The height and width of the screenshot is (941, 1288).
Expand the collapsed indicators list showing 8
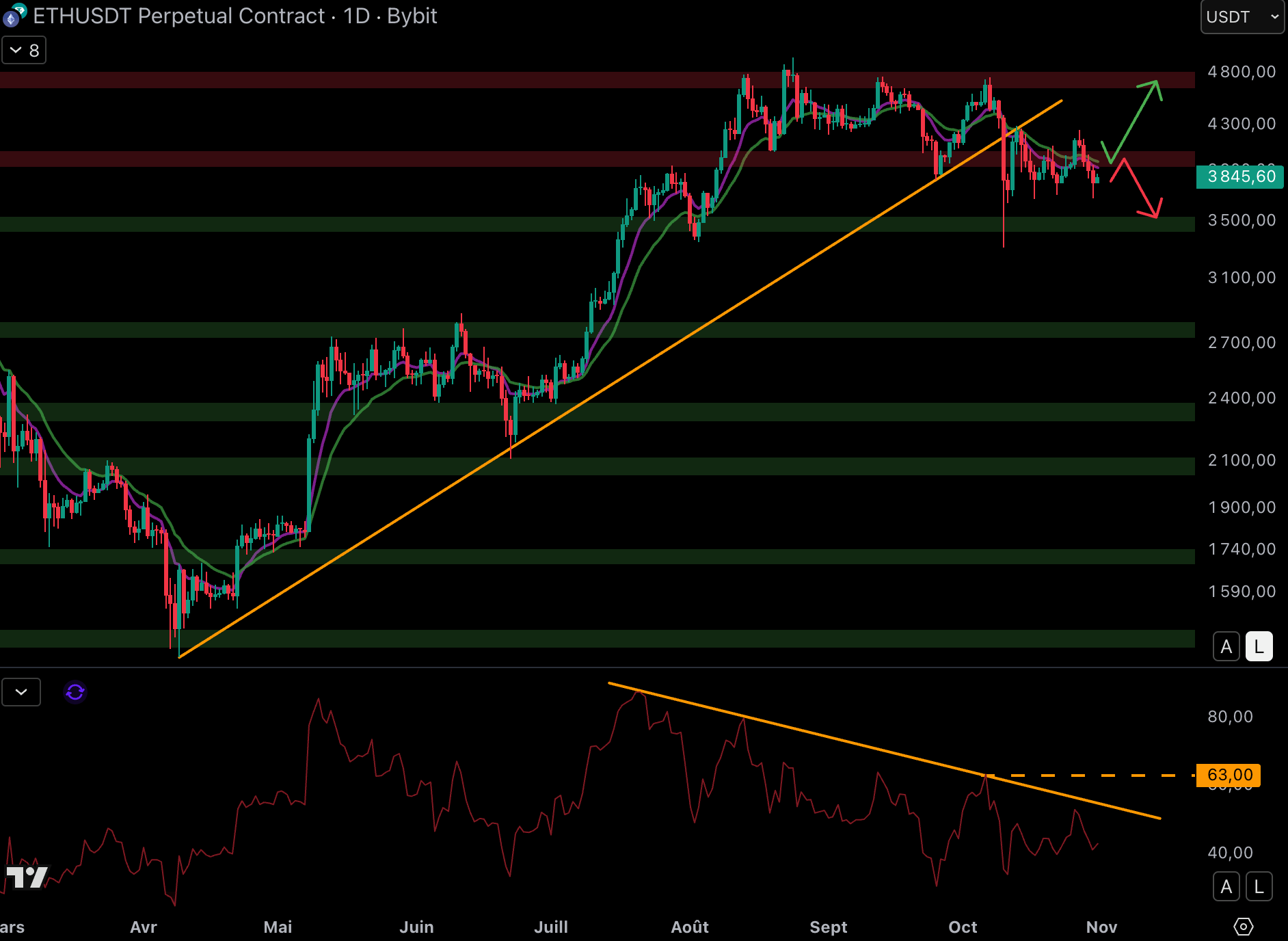pos(24,51)
